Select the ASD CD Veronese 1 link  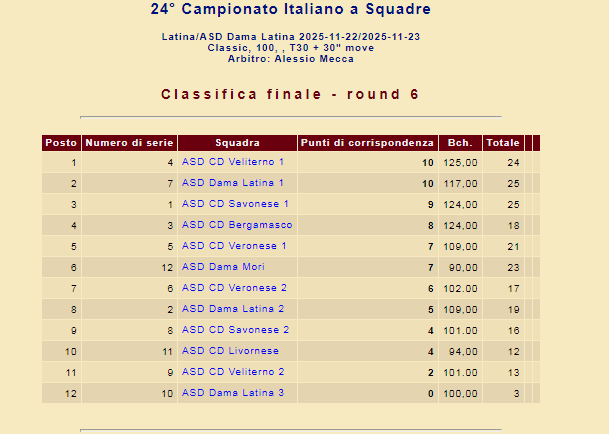pos(235,246)
